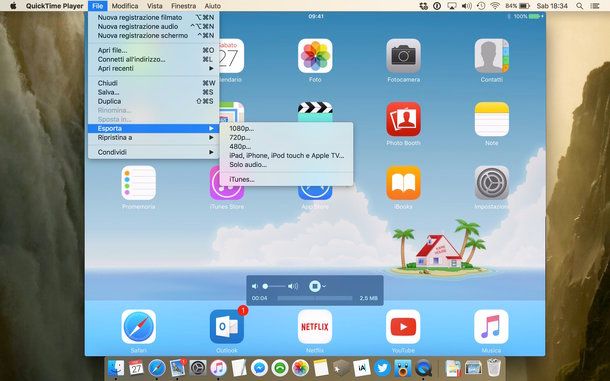Open Twitter from the Mac dock
Viewport: 610px width, 381px height.
tap(382, 368)
